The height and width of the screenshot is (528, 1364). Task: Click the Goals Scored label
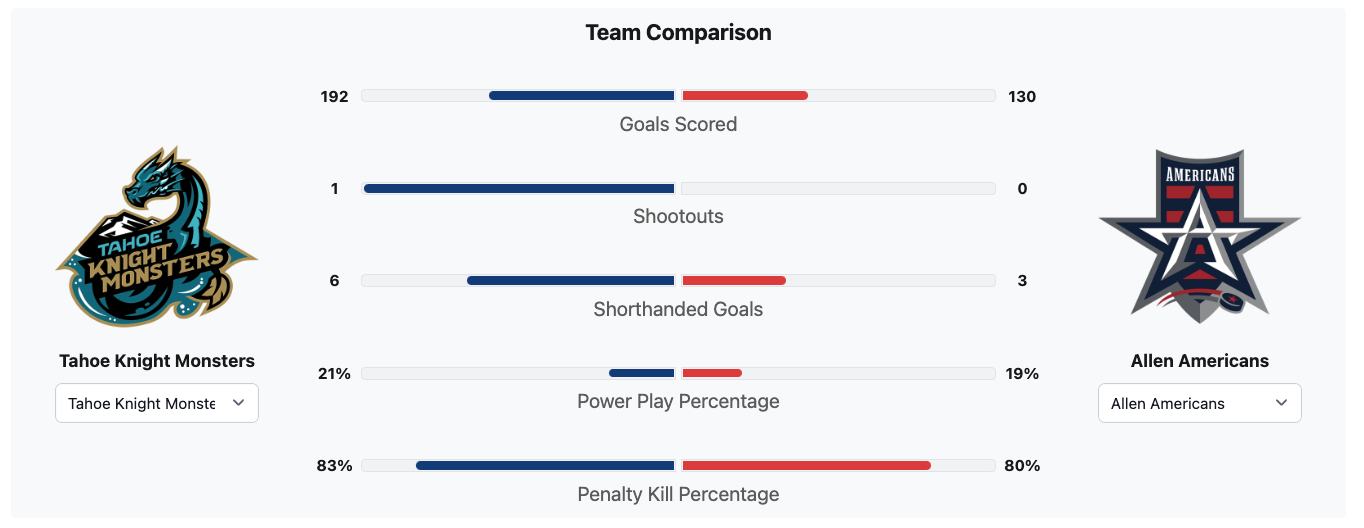coord(678,125)
